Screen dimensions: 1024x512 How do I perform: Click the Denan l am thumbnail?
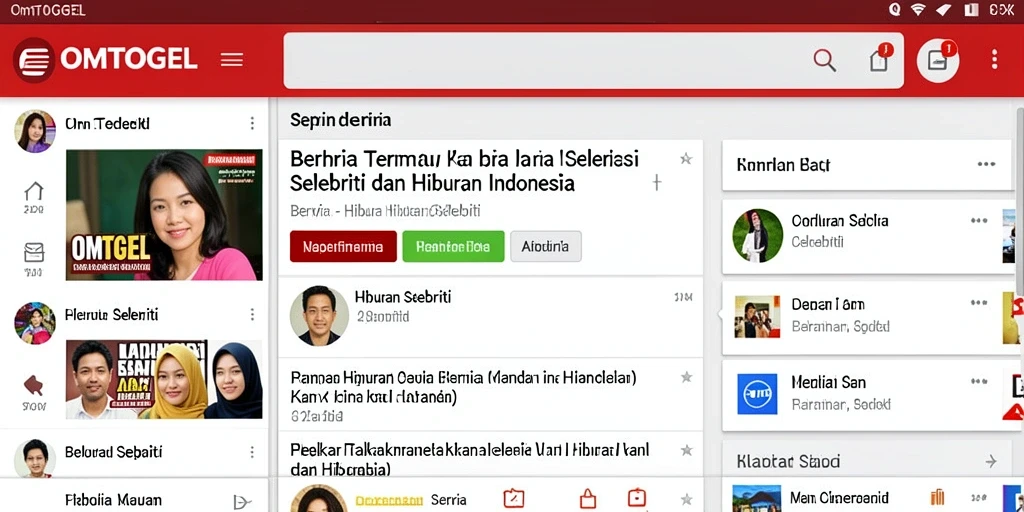point(757,317)
